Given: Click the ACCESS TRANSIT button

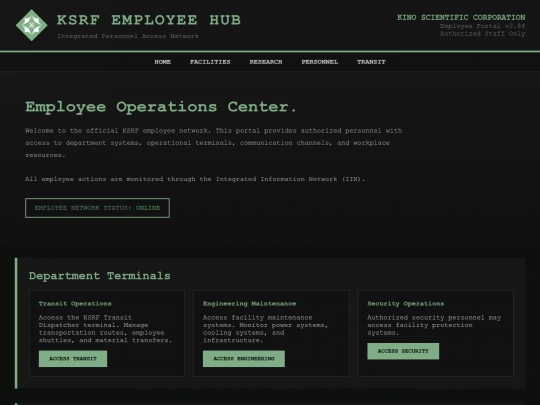Looking at the screenshot, I should (x=73, y=359).
